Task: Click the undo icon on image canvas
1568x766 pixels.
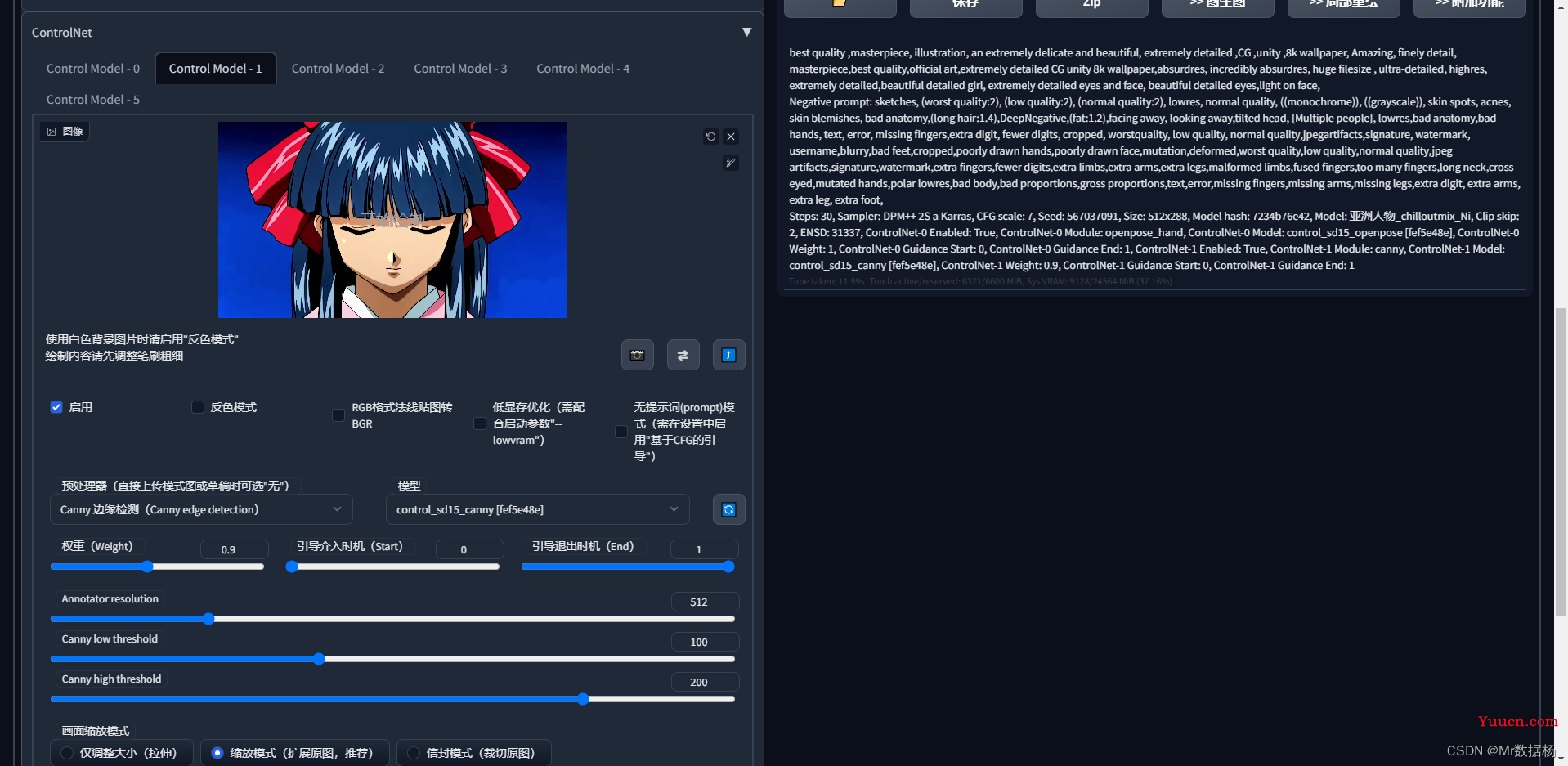Action: click(710, 137)
